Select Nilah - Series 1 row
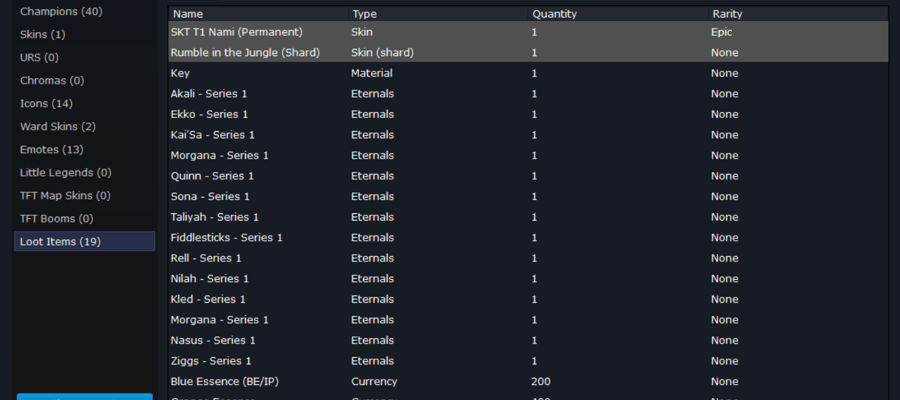 point(528,278)
